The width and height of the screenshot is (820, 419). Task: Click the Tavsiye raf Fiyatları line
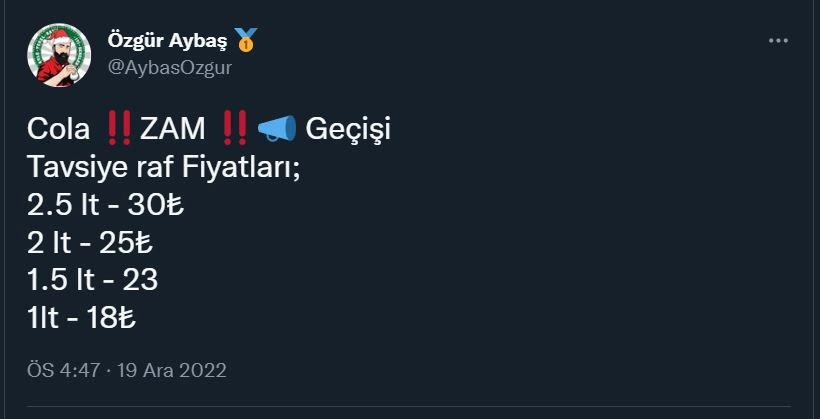click(163, 167)
